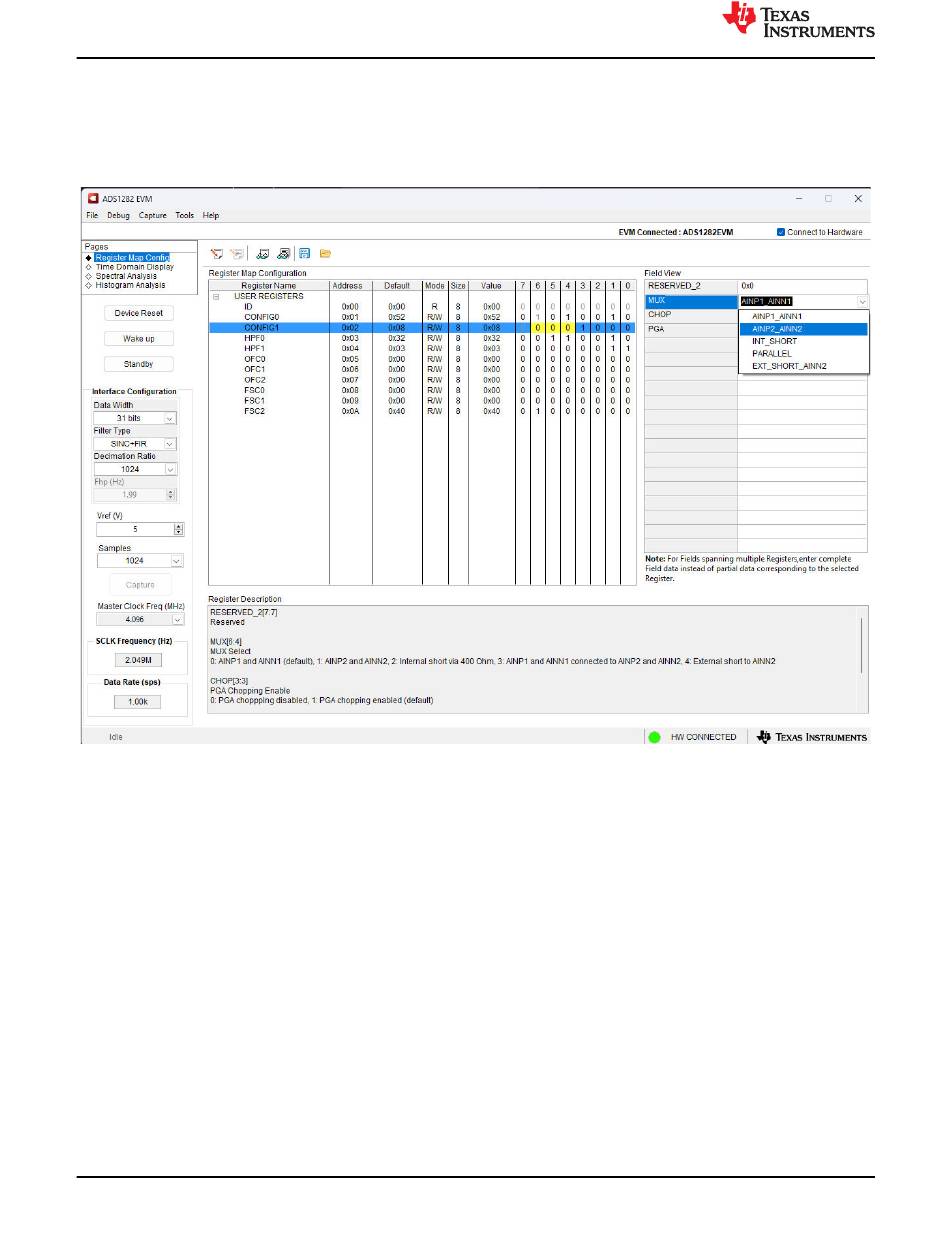
Task: Click the MUX field dropdown arrow
Action: [x=862, y=301]
